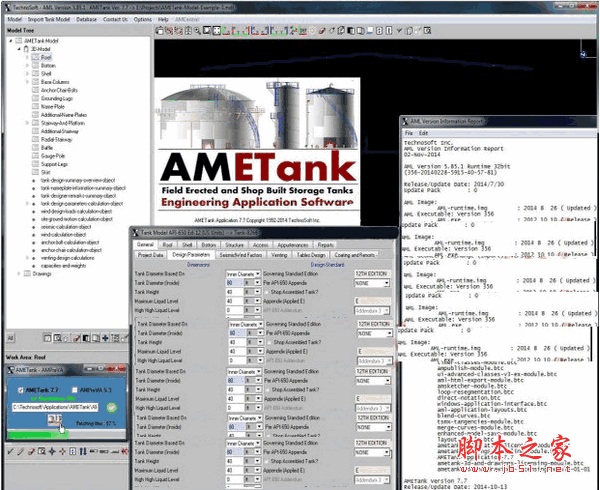Open the Database menu
Image resolution: width=600 pixels, height=490 pixels.
pos(86,19)
